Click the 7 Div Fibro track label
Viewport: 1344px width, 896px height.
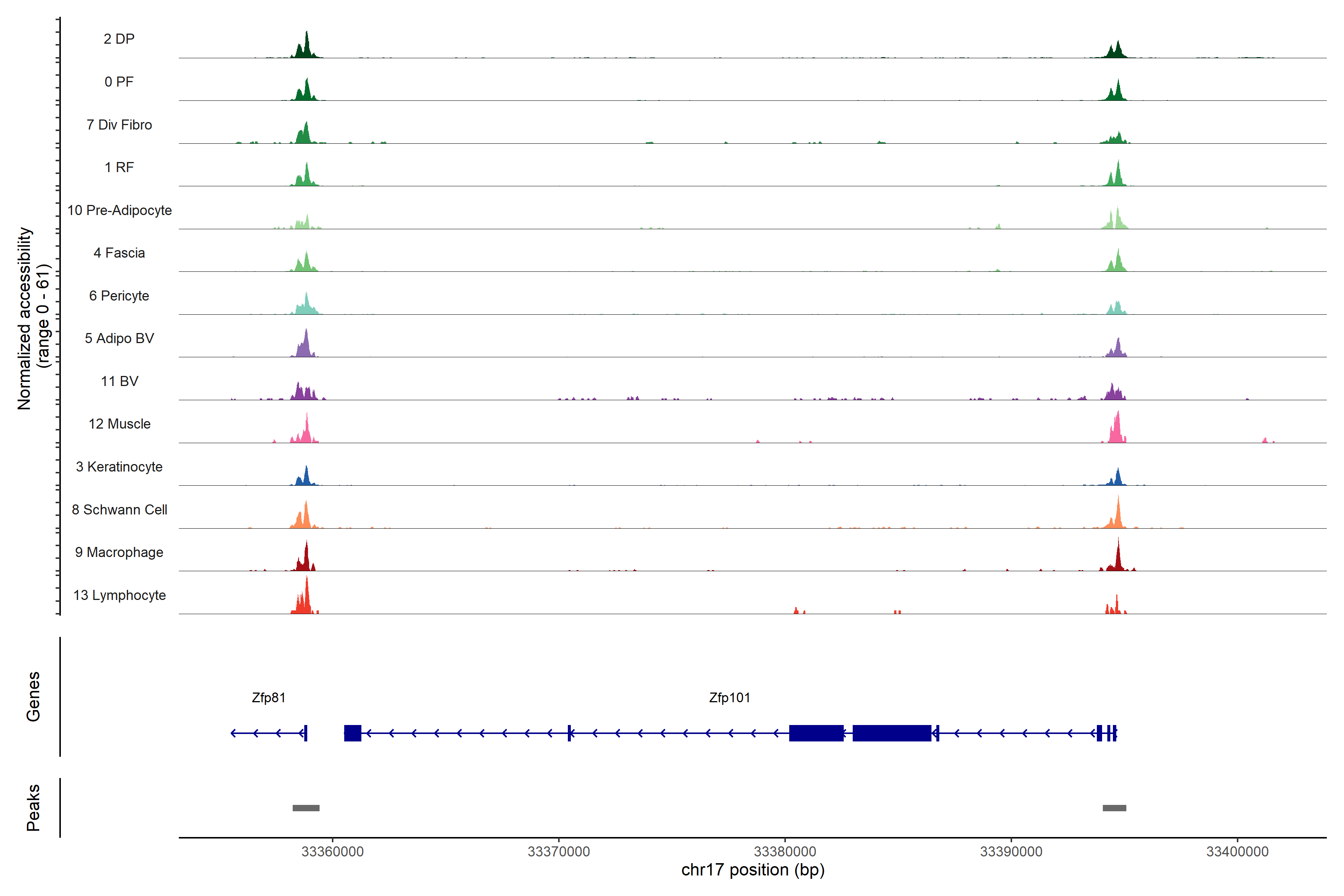point(119,125)
